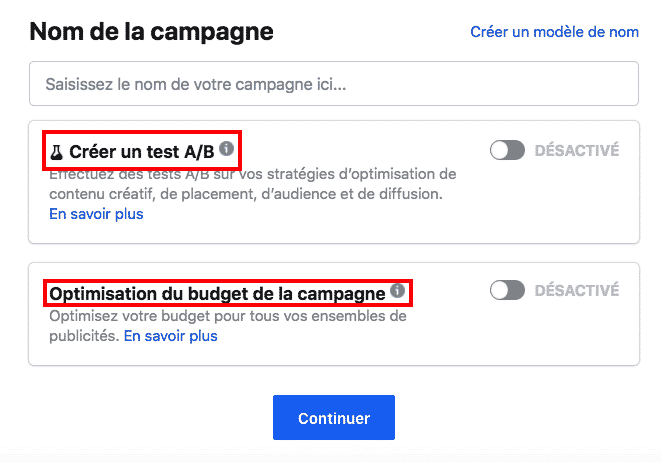The image size is (661, 462).
Task: Follow En savoir plus after the budget description
Action: [x=170, y=336]
